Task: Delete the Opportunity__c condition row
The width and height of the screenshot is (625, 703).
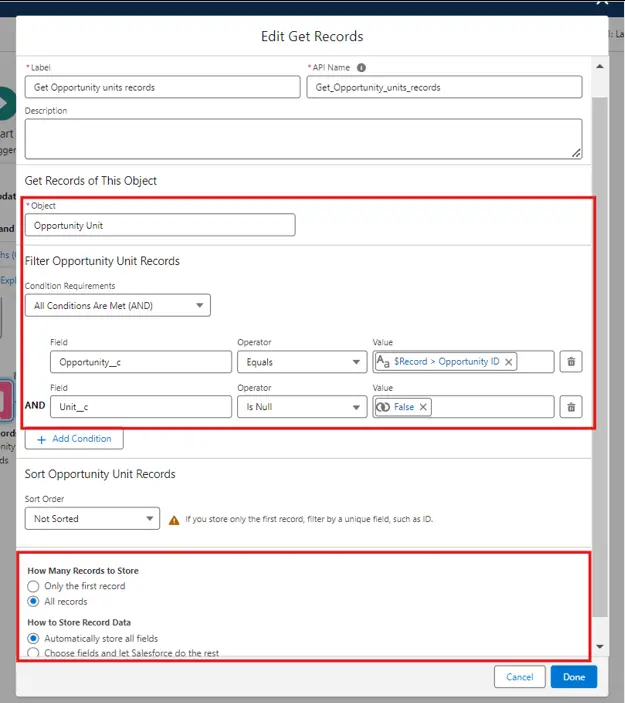Action: [571, 361]
